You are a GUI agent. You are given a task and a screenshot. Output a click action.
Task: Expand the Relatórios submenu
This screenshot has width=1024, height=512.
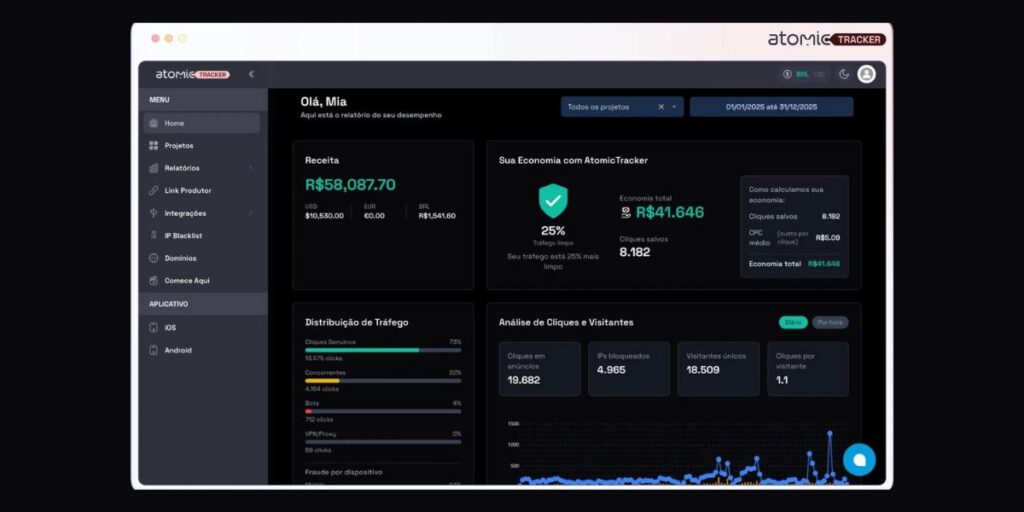coord(250,168)
